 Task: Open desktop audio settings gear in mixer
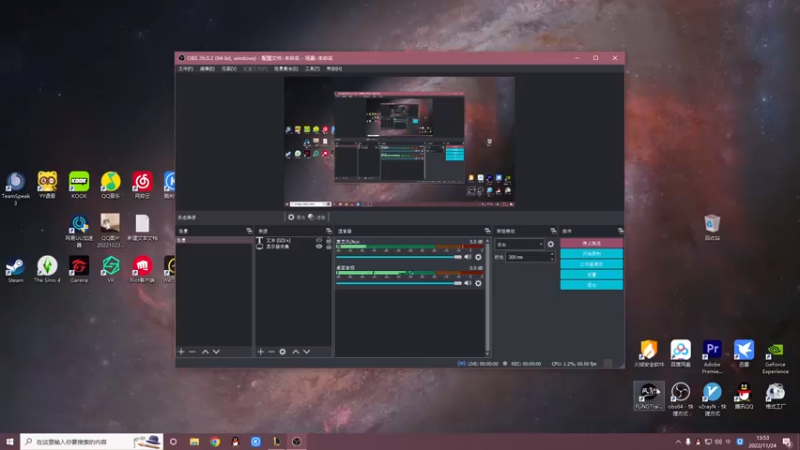point(479,283)
